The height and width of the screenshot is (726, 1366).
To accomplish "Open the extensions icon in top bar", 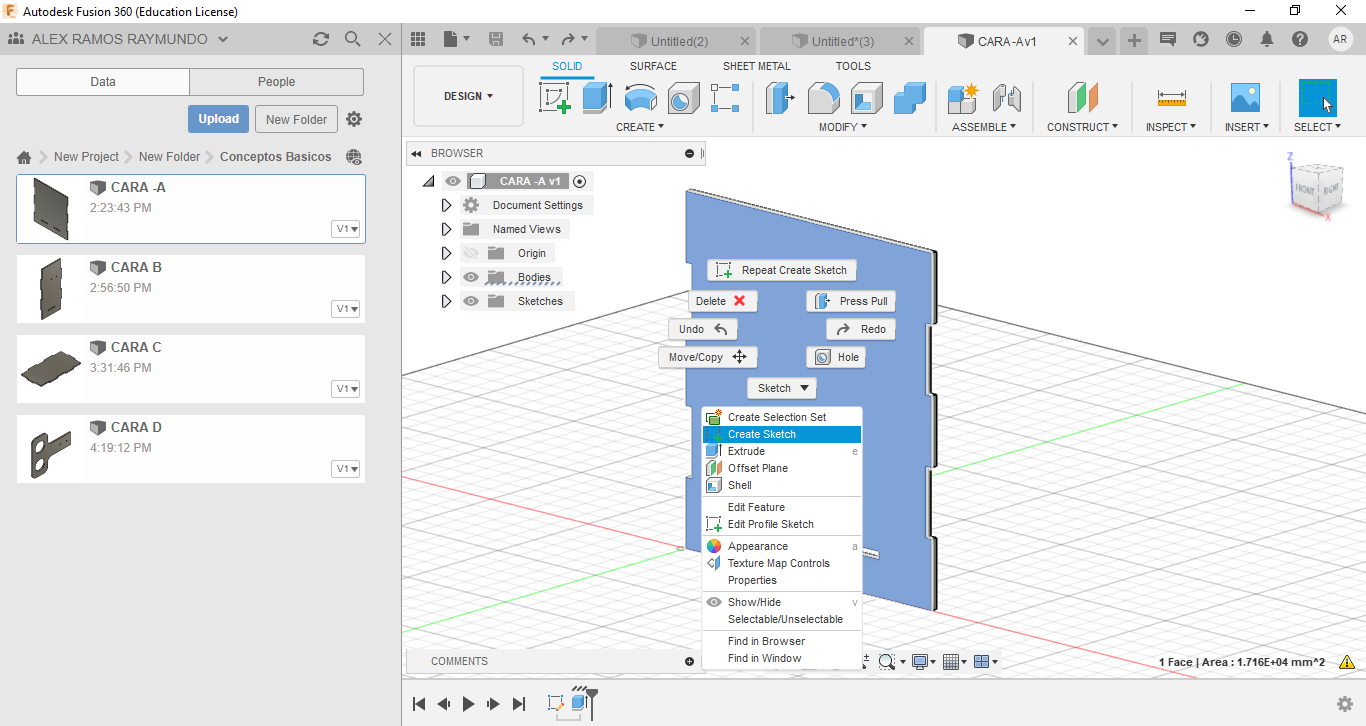I will coord(1201,39).
